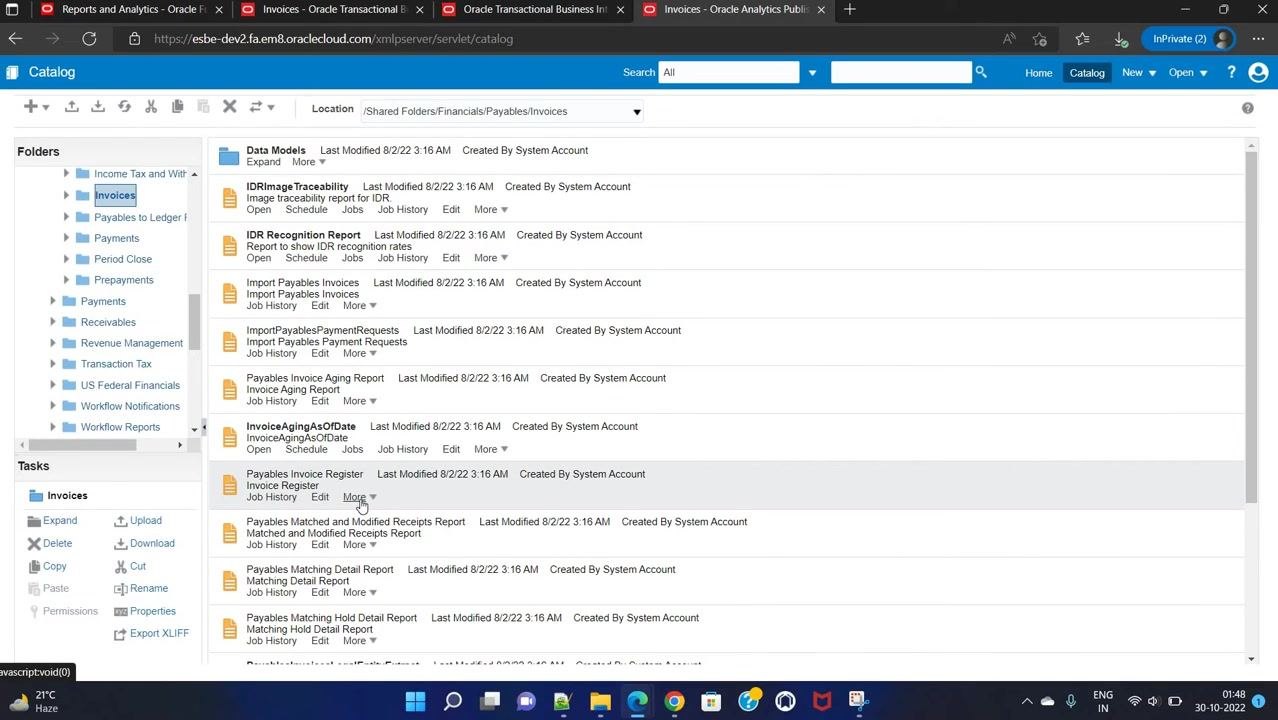Refresh the browser page
The width and height of the screenshot is (1278, 720).
(89, 39)
